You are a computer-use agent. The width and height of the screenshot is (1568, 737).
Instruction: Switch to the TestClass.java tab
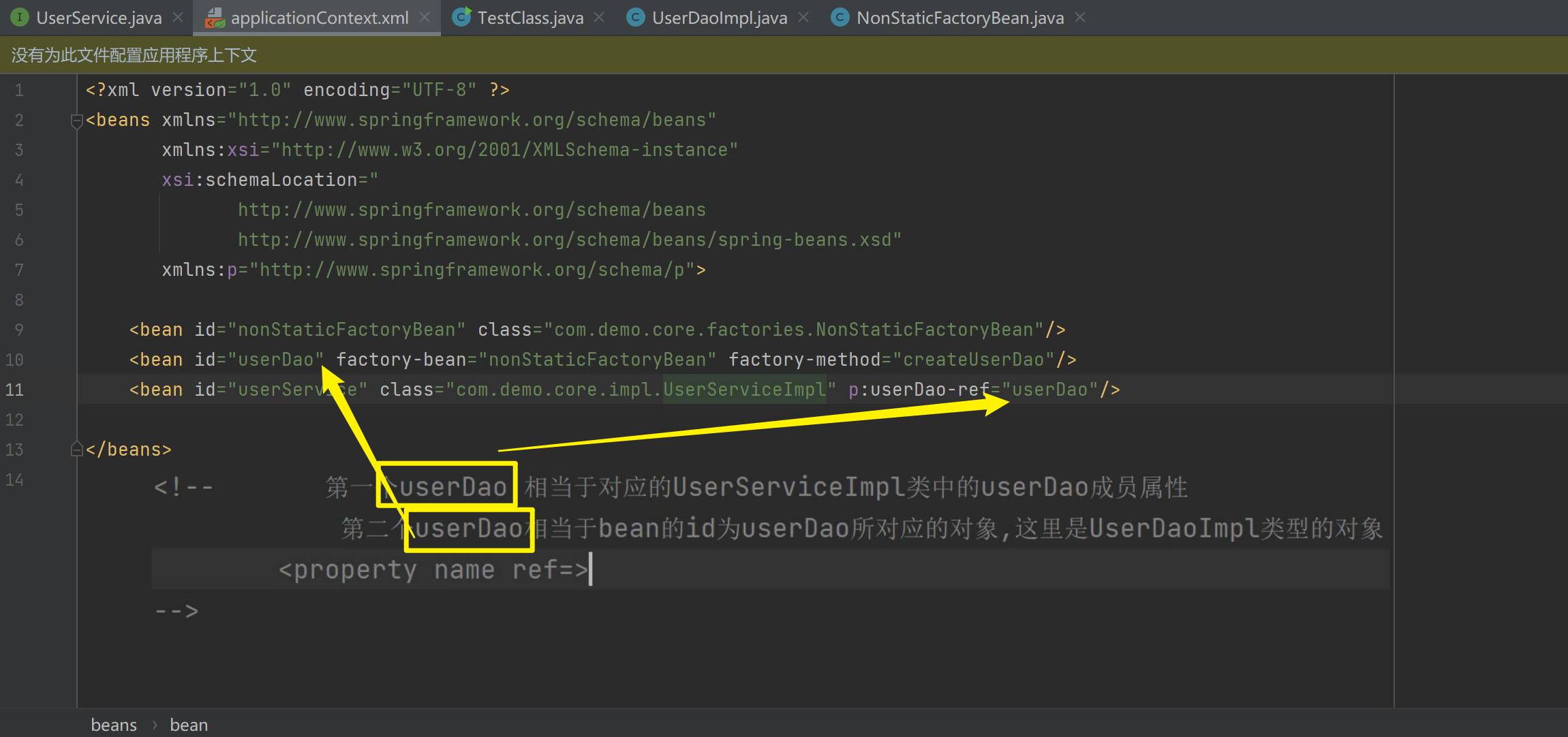529,18
